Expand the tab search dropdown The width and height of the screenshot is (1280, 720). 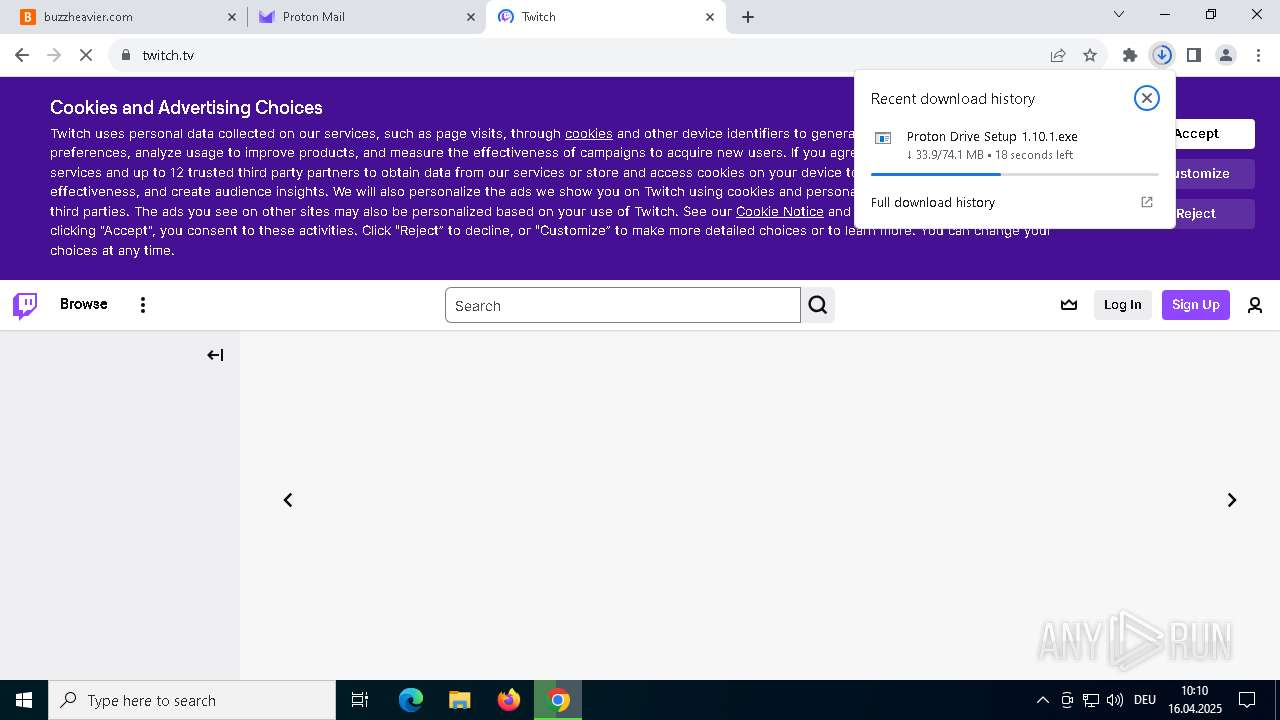click(1119, 14)
